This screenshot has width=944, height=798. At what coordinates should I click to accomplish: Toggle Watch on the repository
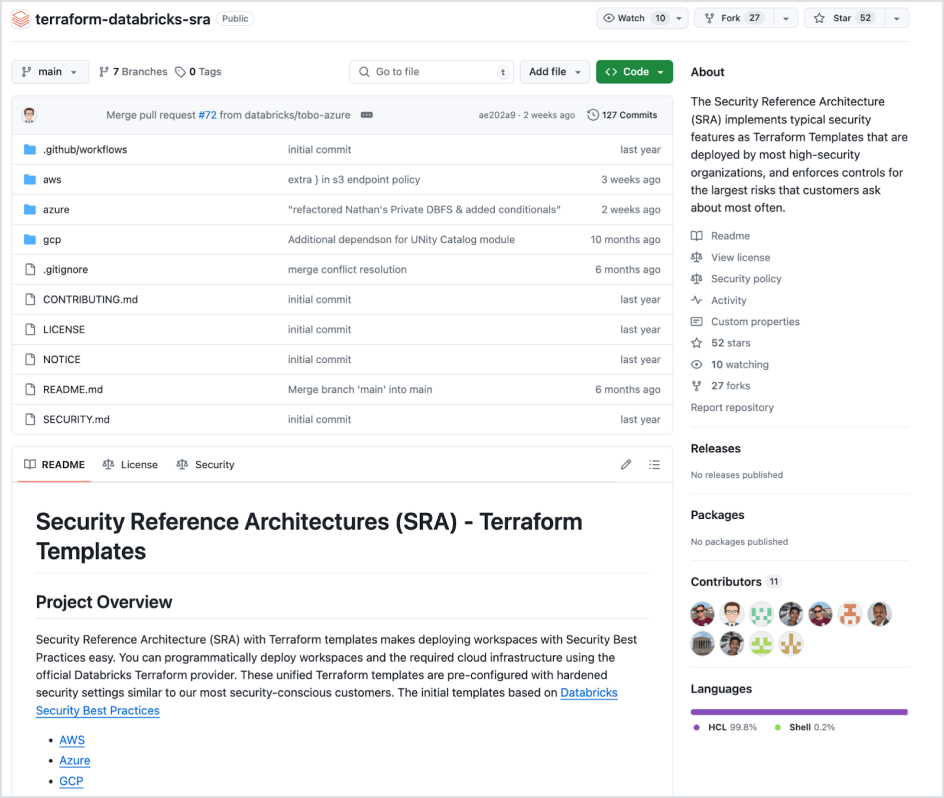pos(635,18)
